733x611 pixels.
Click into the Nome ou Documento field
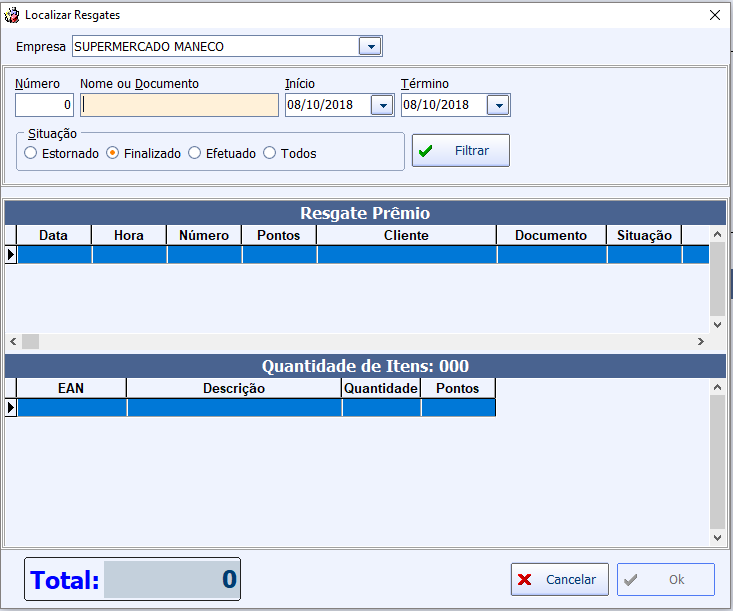[x=180, y=105]
